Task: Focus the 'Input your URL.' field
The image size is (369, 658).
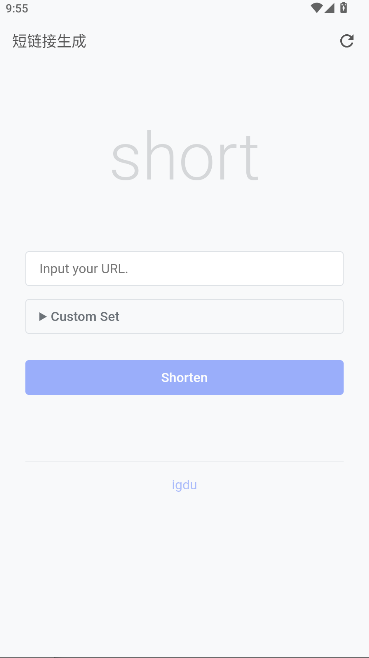Action: (184, 269)
